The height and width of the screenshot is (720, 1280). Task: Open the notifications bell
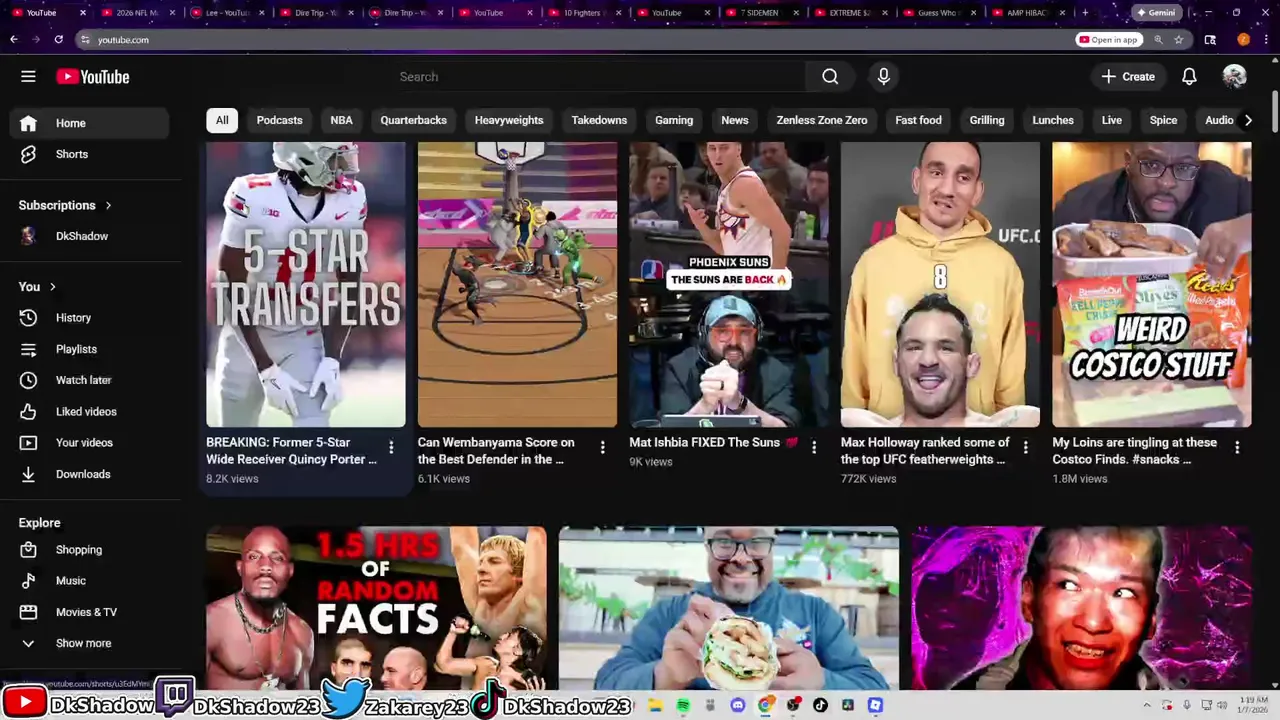[1189, 77]
